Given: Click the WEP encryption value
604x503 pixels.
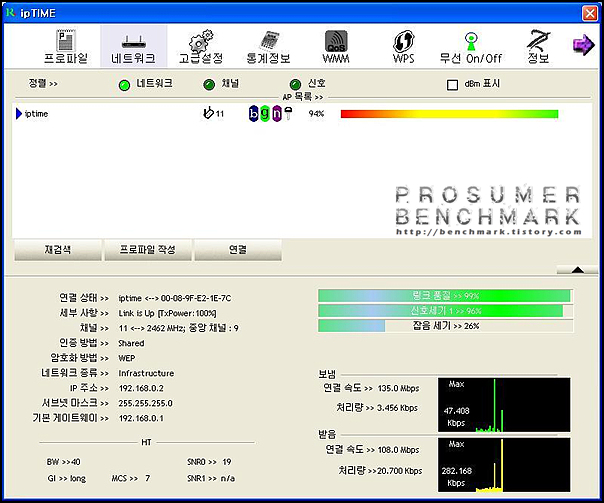Looking at the screenshot, I should click(x=127, y=358).
